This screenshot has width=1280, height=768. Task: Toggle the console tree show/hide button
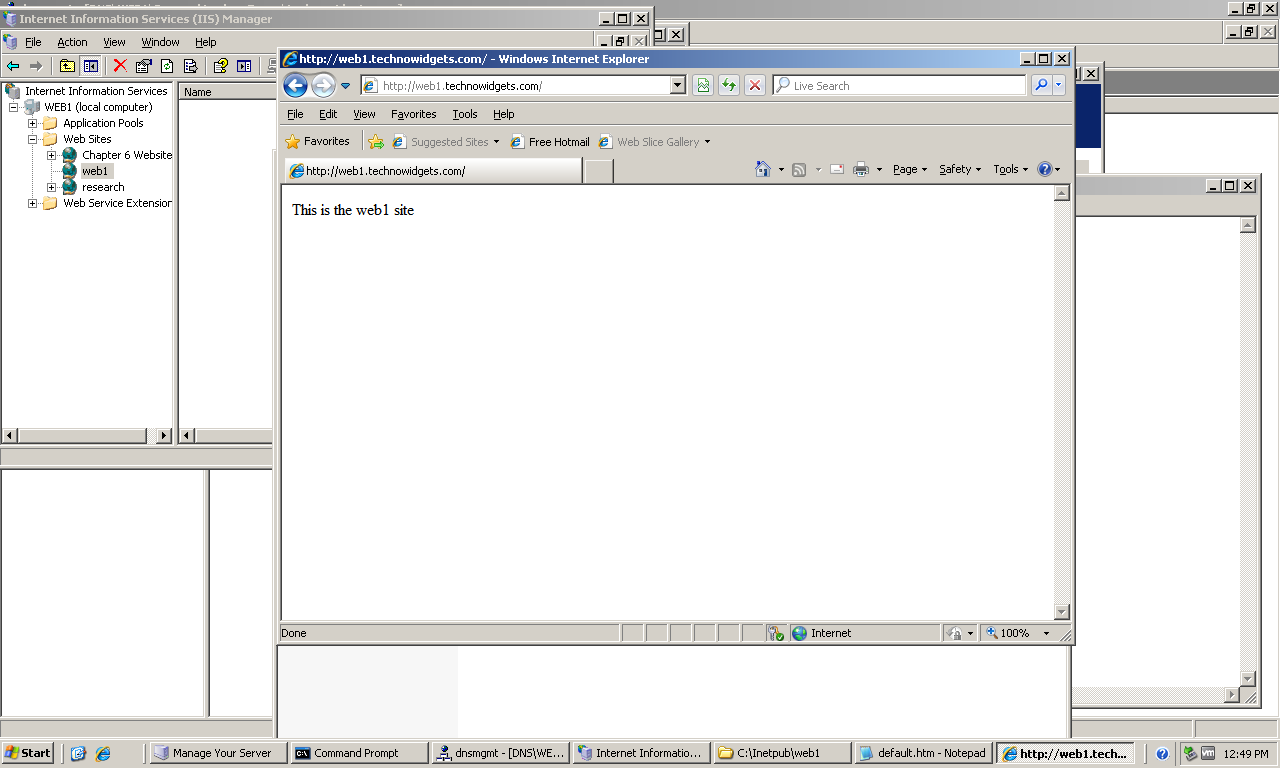pos(91,66)
